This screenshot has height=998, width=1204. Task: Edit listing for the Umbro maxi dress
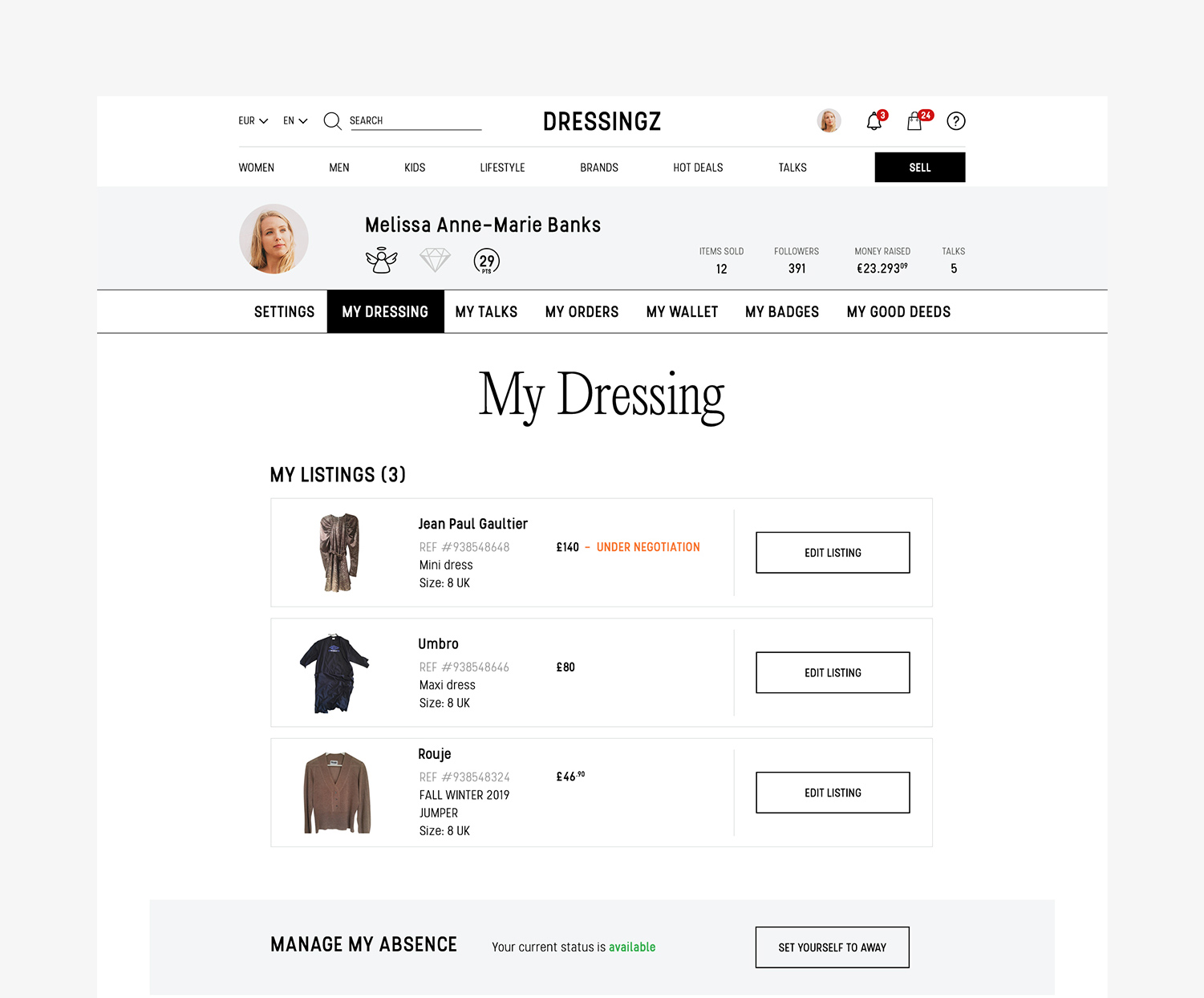click(x=832, y=672)
